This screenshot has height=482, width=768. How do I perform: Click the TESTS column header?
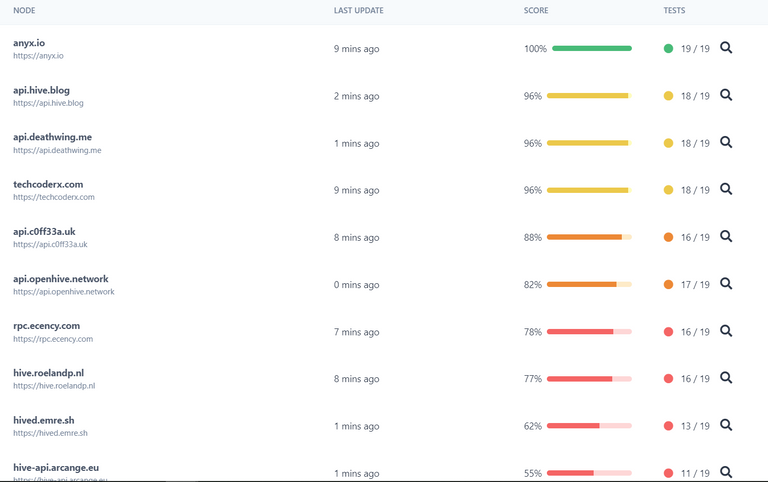[x=674, y=10]
